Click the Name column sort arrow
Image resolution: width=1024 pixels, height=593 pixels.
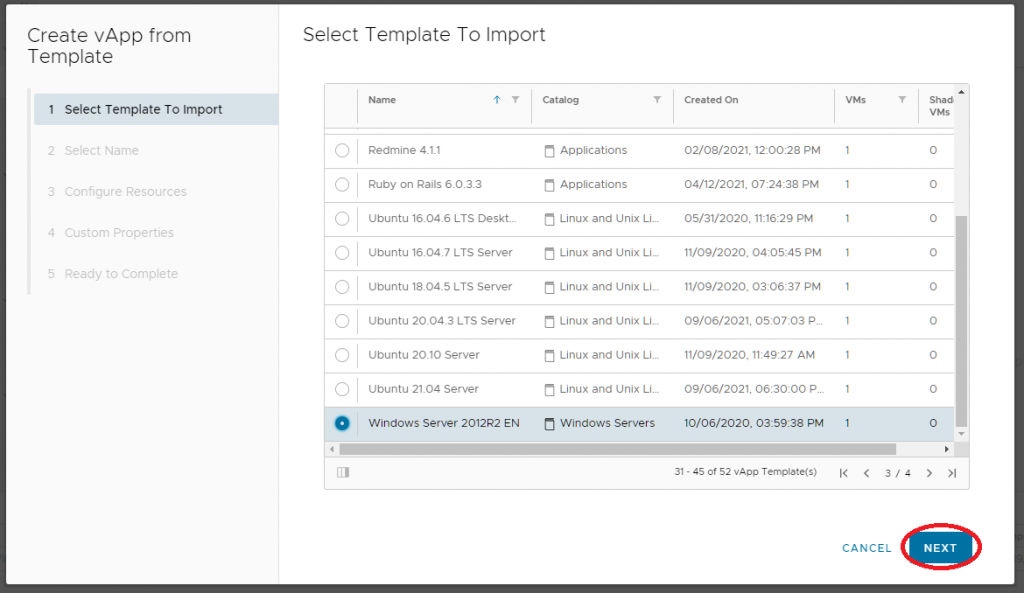tap(497, 100)
